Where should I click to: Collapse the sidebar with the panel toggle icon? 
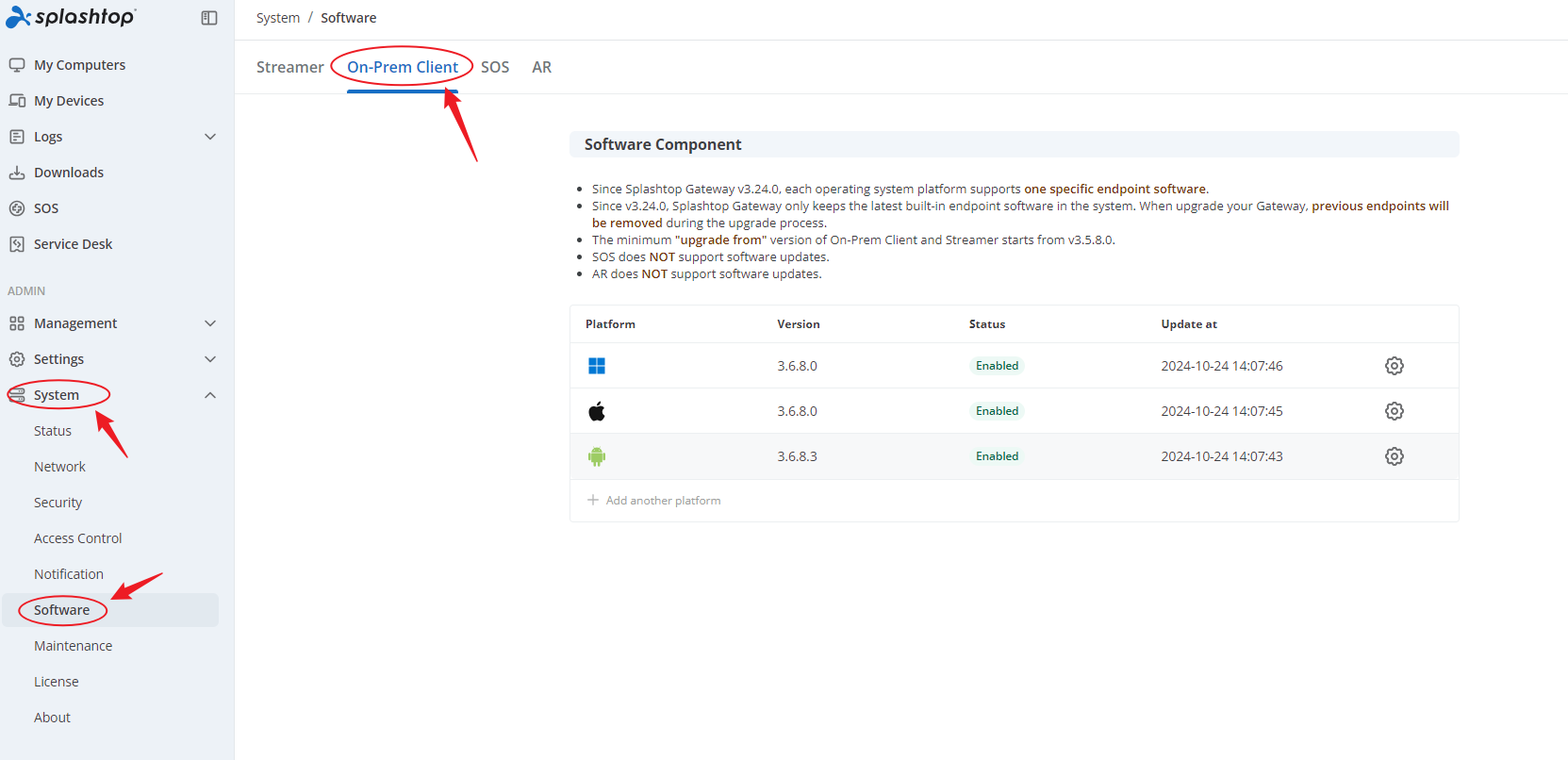209,18
